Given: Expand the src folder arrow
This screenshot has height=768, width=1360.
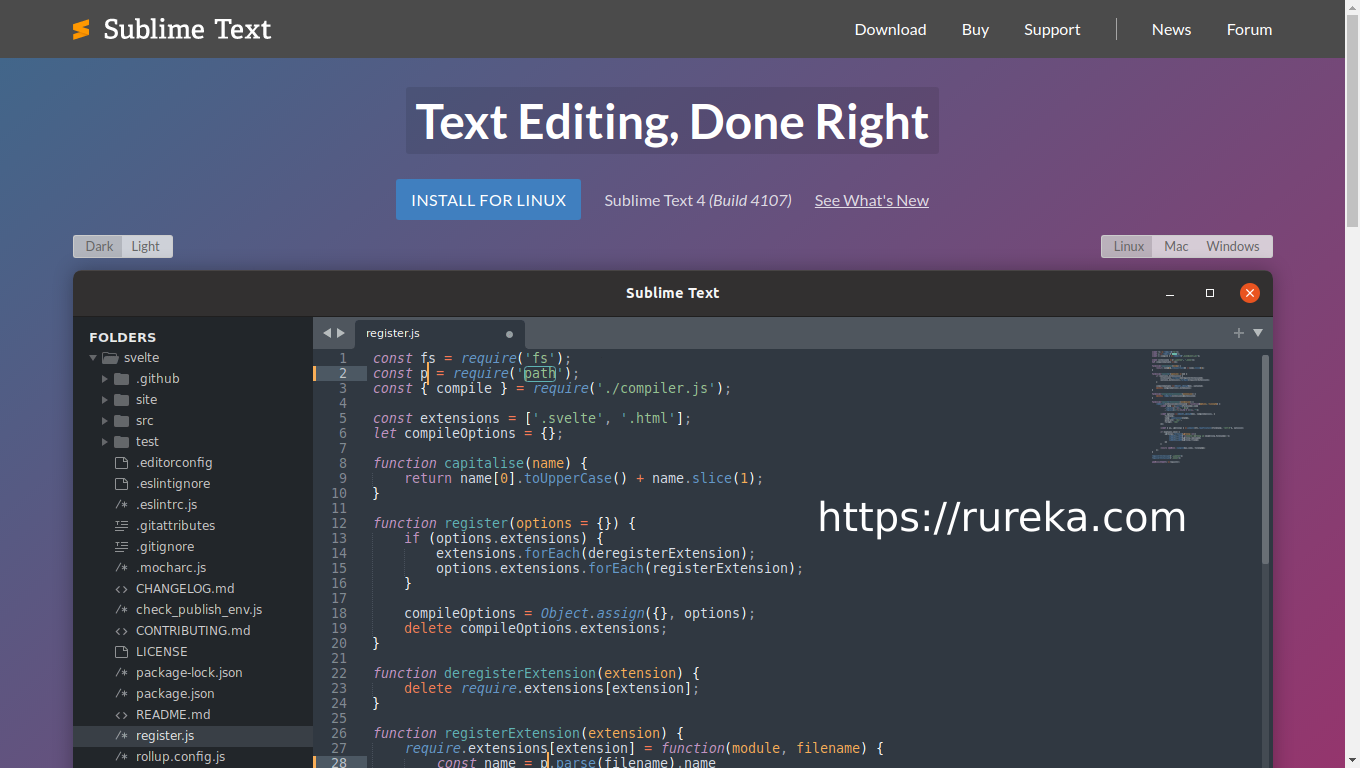Looking at the screenshot, I should point(105,421).
